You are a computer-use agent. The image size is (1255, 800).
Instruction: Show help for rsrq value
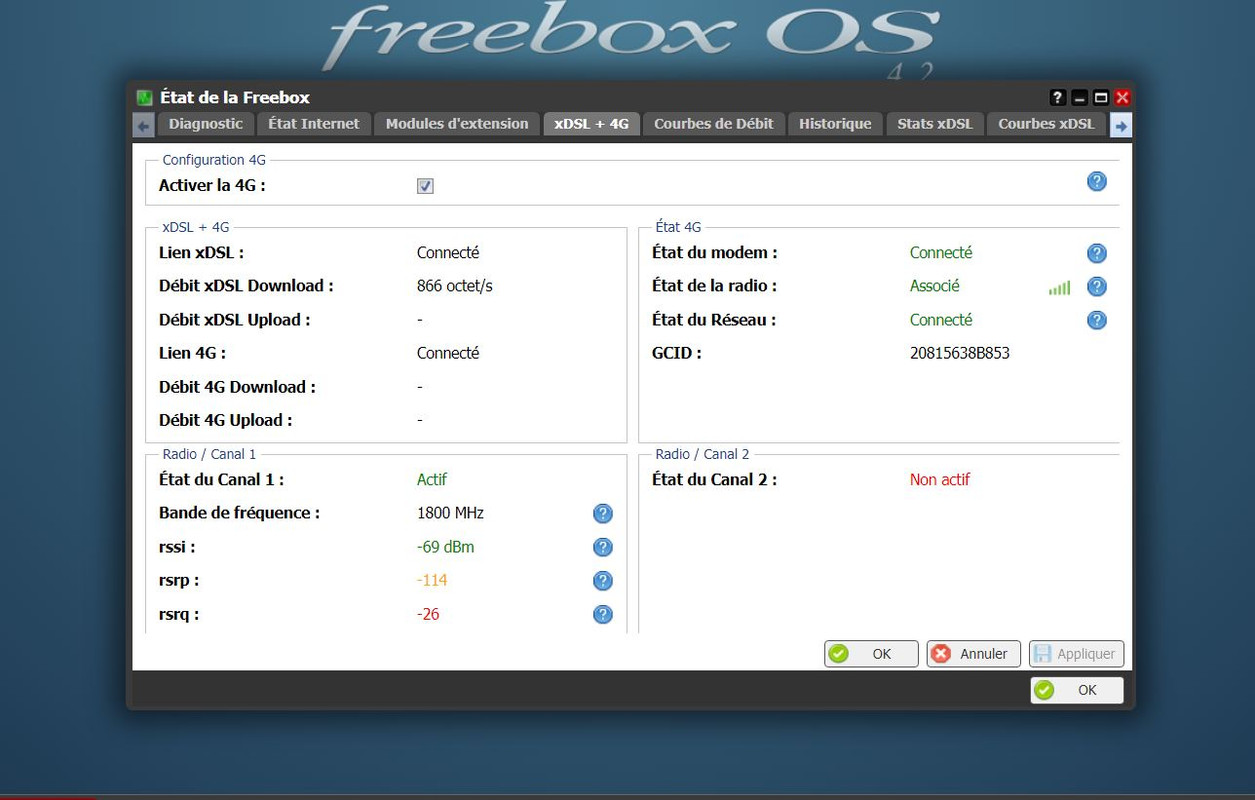603,614
